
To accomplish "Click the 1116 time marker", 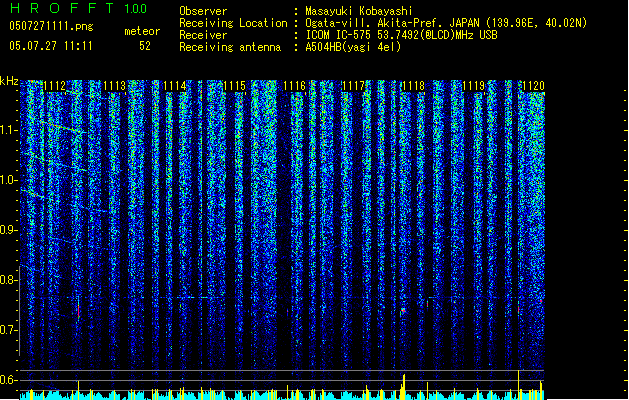I will pos(294,86).
